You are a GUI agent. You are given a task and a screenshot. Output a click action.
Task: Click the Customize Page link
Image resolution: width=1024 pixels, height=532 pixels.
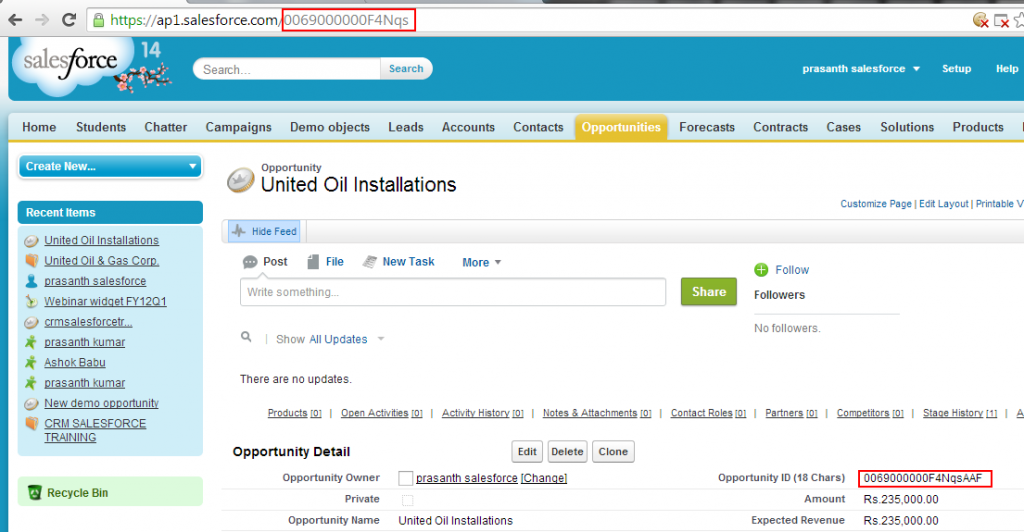pos(876,204)
